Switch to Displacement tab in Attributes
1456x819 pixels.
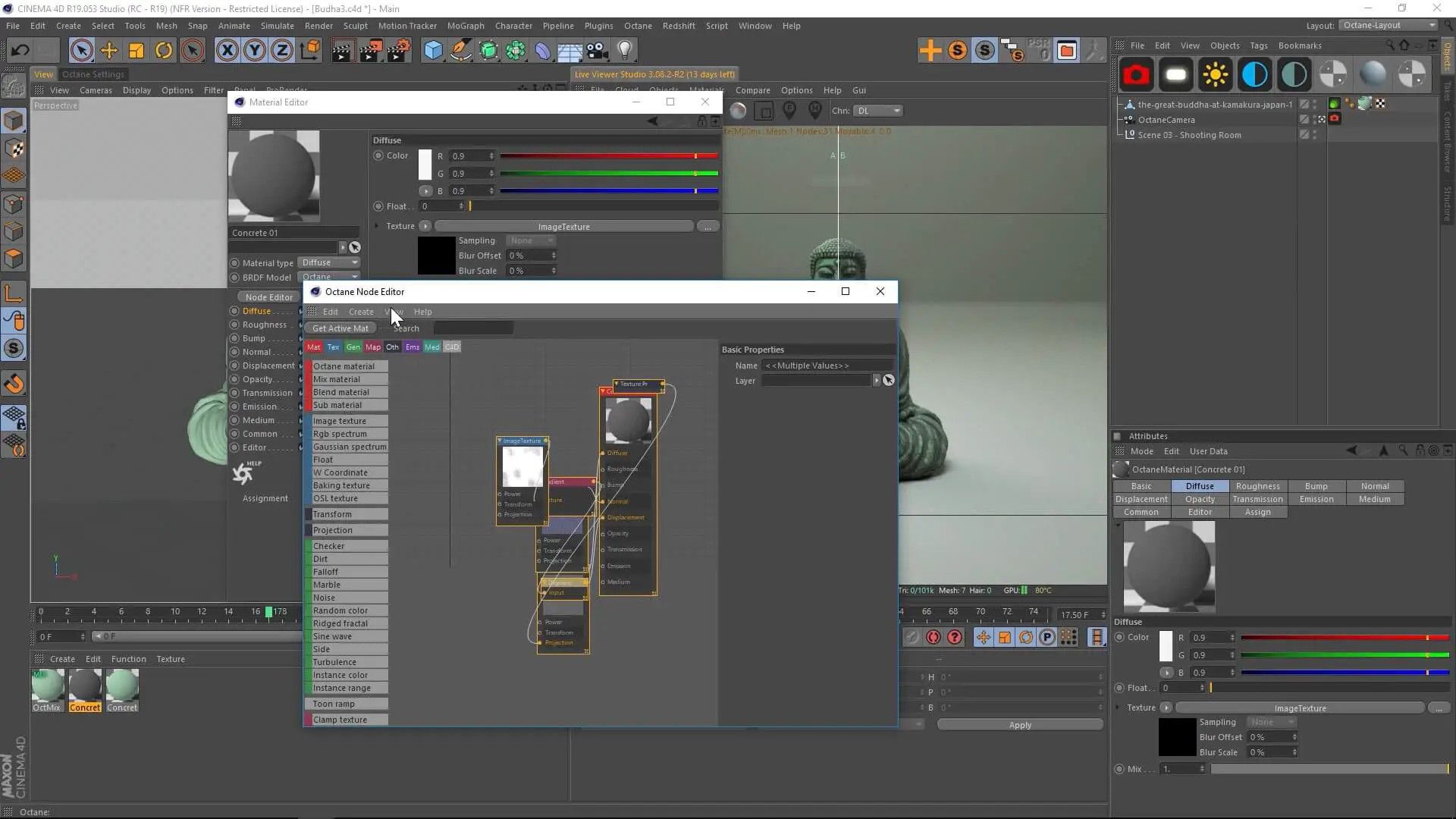pos(1141,499)
